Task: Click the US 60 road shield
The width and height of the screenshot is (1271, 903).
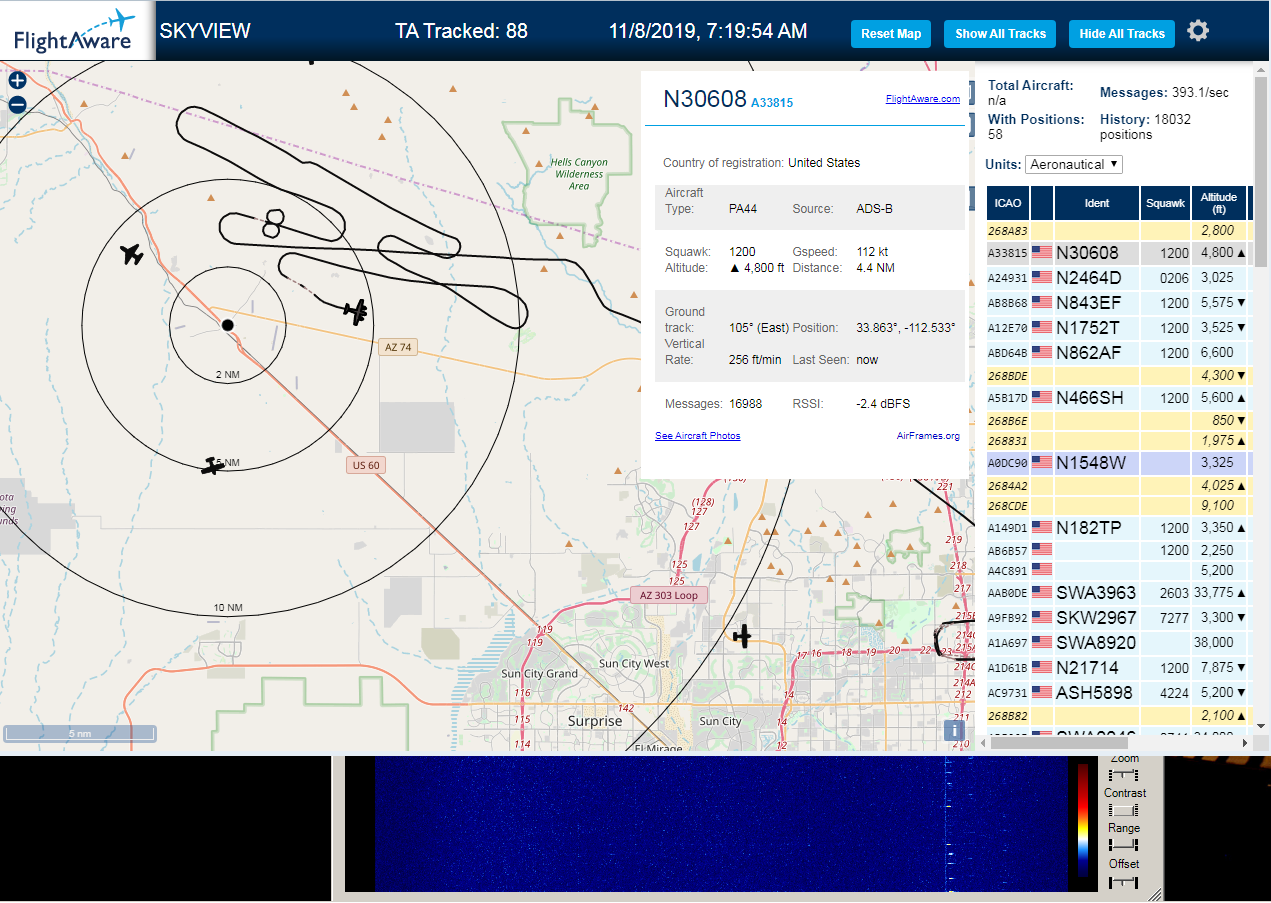Action: pos(366,465)
